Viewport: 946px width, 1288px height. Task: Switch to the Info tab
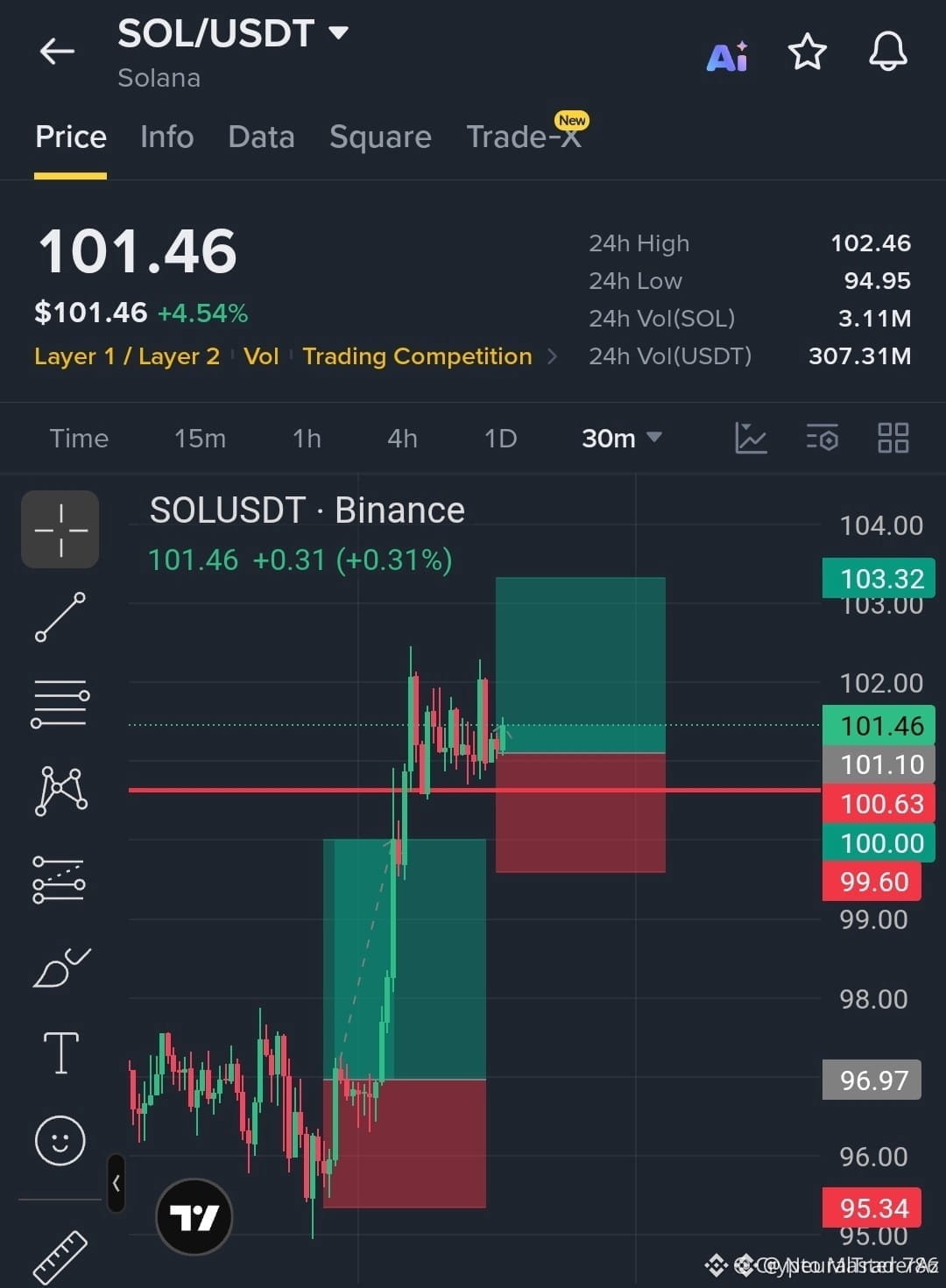coord(166,137)
